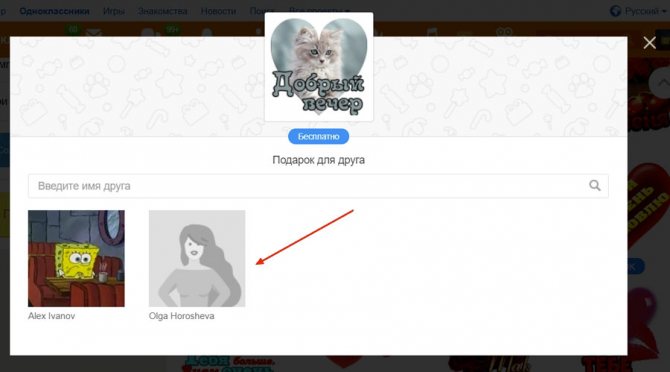Viewport: 670px width, 372px height.
Task: Click the scroll-to-top chevron at right edge
Action: tap(661, 83)
